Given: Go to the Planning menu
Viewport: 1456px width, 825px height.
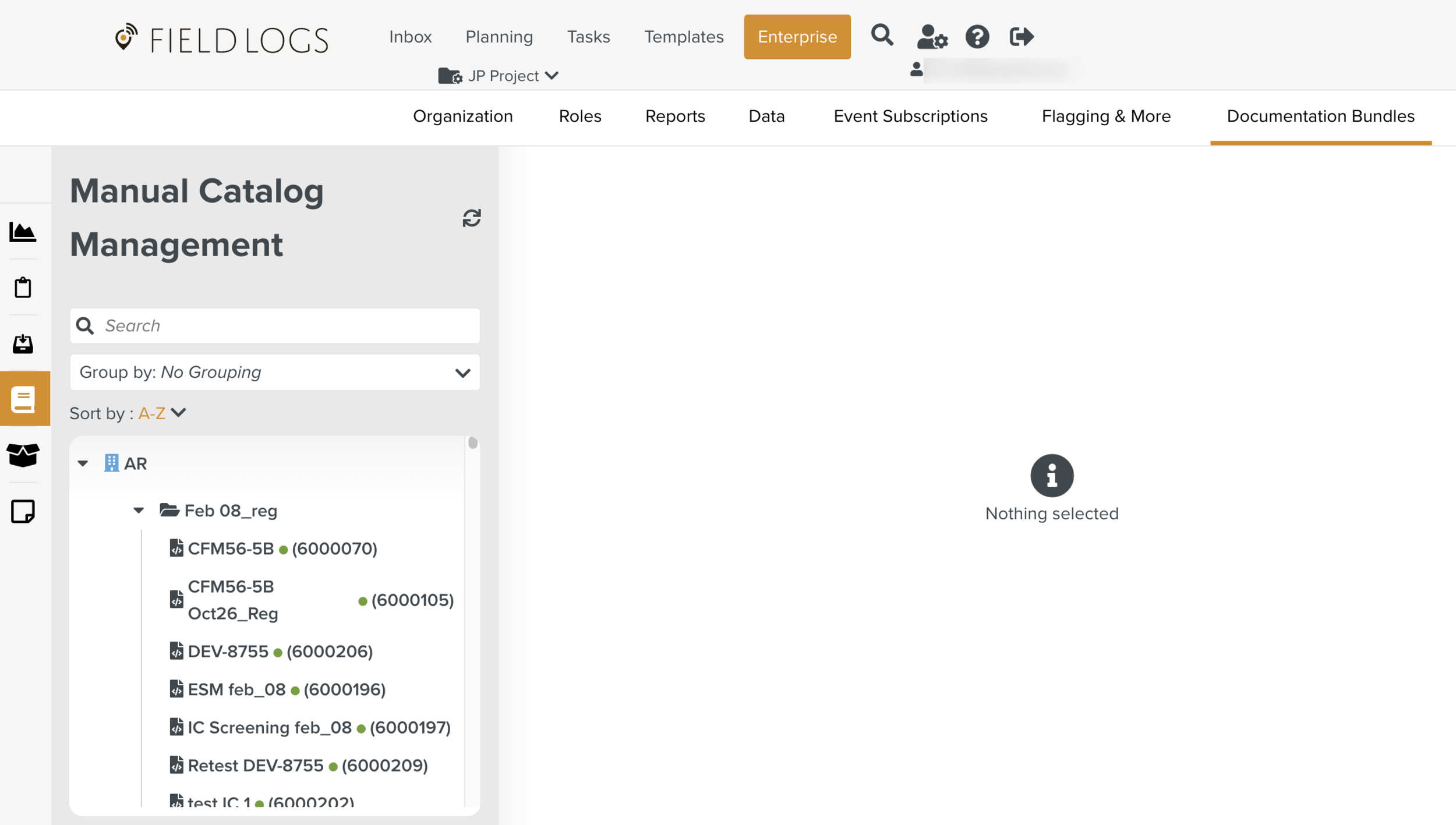Looking at the screenshot, I should tap(499, 37).
